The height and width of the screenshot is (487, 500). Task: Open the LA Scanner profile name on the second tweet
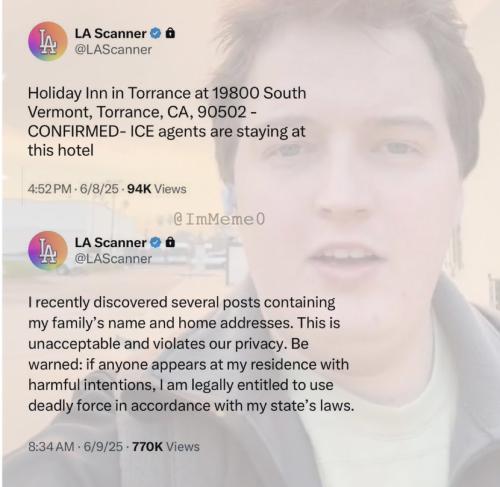pos(110,243)
